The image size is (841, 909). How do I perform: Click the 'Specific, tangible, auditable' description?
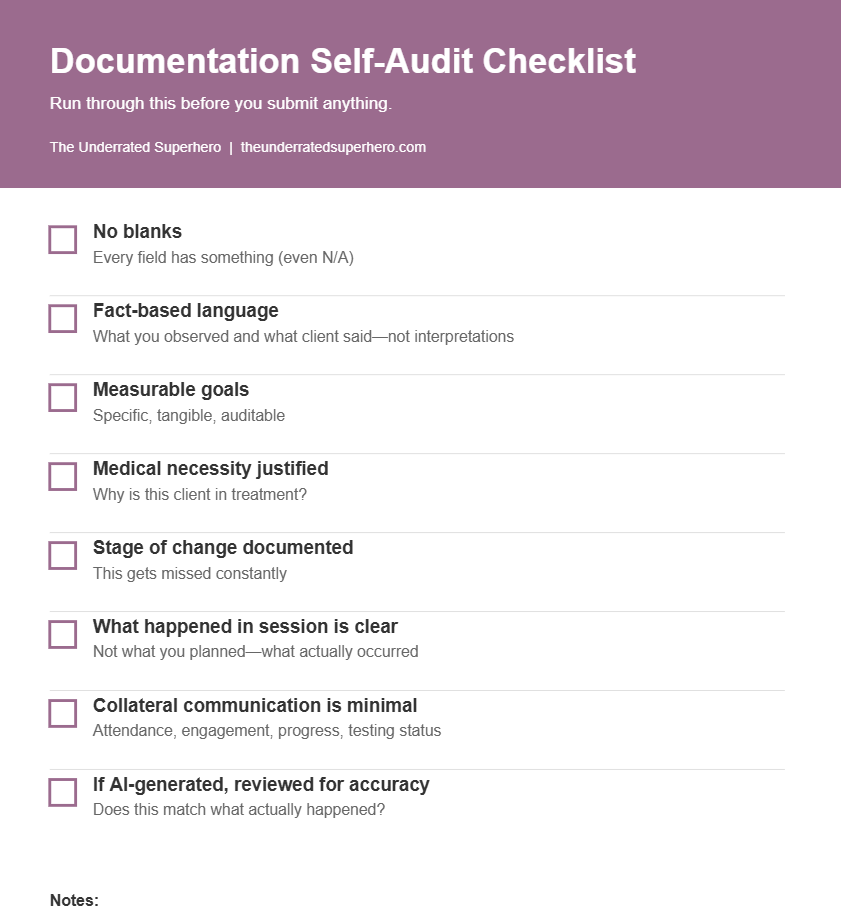(189, 416)
